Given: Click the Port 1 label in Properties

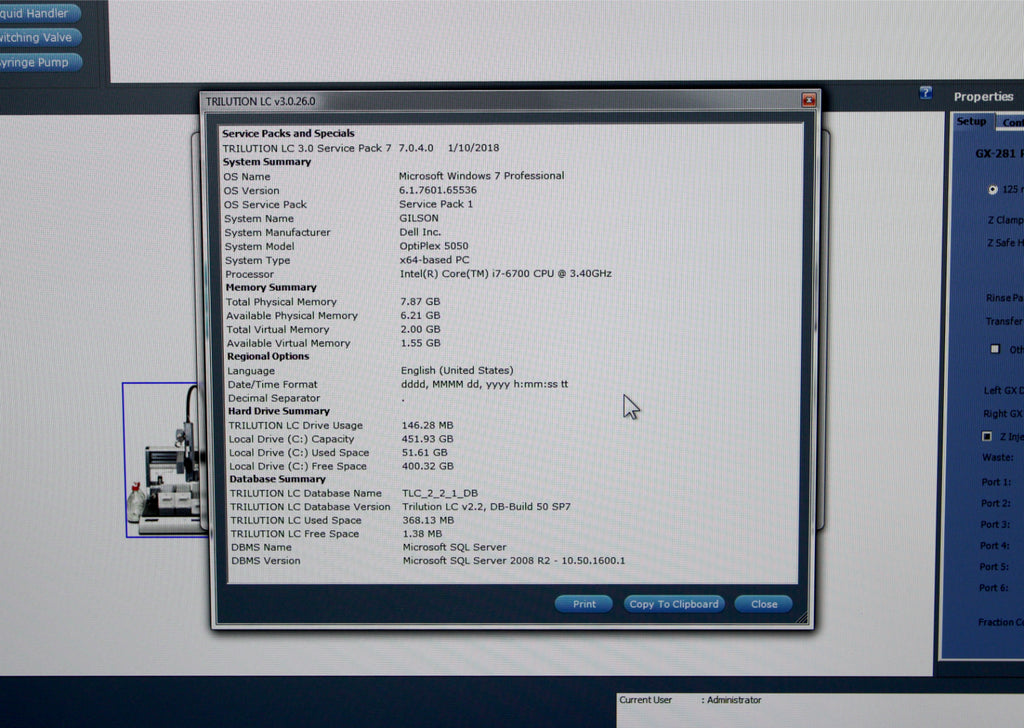Looking at the screenshot, I should tap(995, 482).
